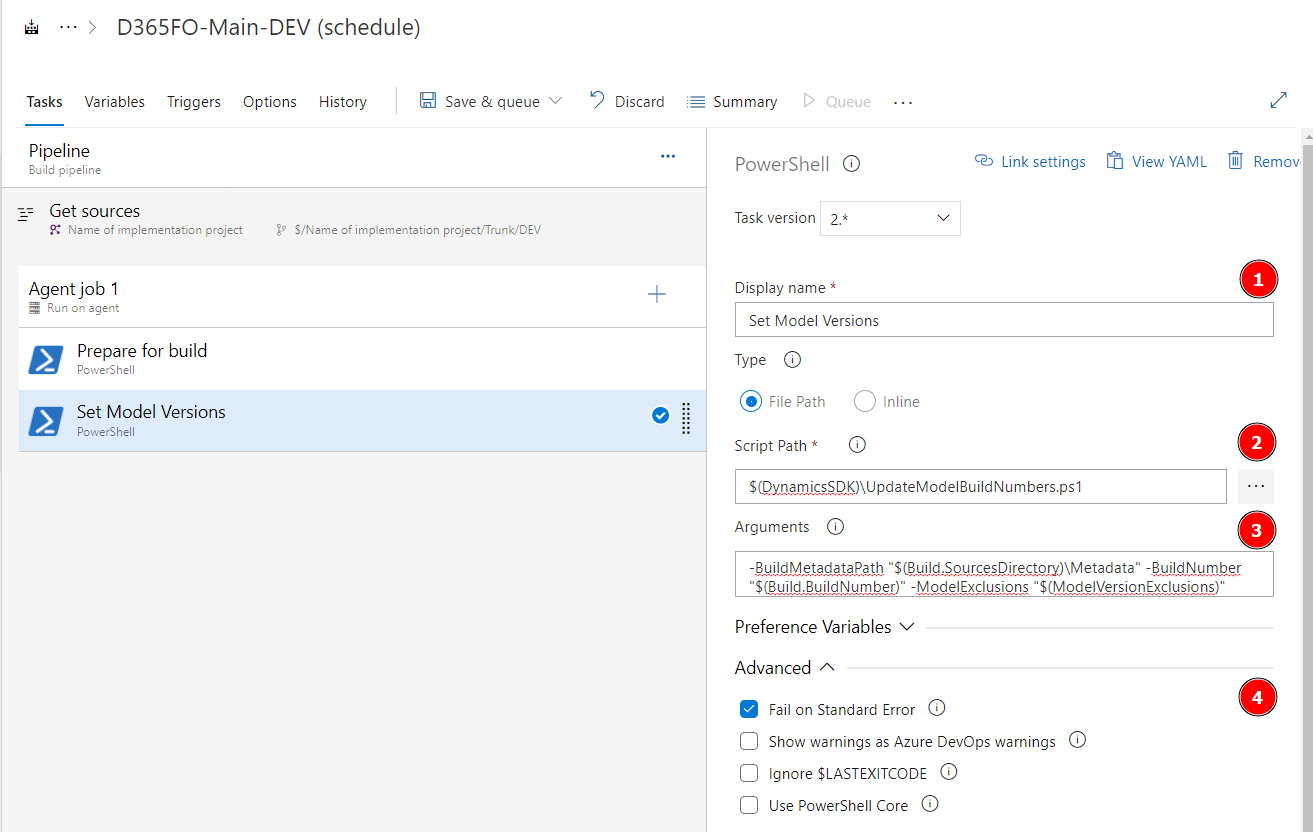This screenshot has width=1313, height=832.
Task: Click the toolbar more actions ellipsis
Action: tap(903, 102)
